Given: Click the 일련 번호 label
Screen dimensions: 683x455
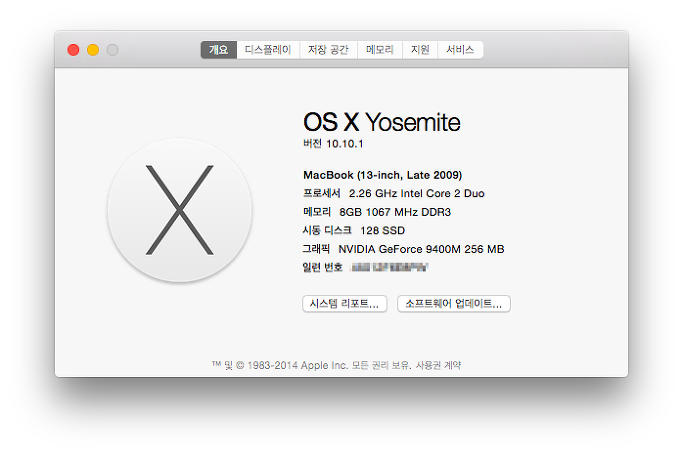Looking at the screenshot, I should (x=322, y=267).
